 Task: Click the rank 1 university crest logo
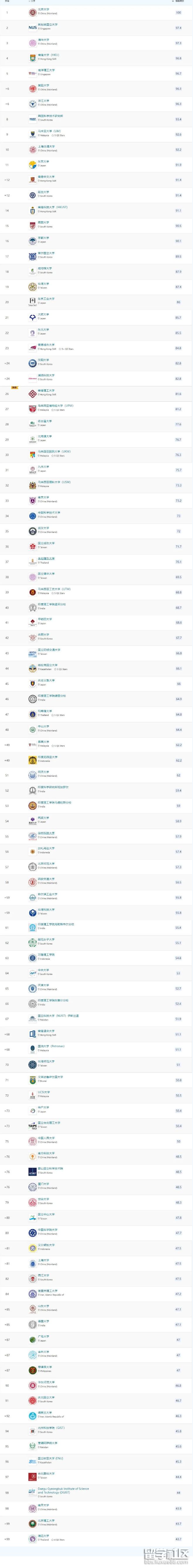pyautogui.click(x=33, y=12)
